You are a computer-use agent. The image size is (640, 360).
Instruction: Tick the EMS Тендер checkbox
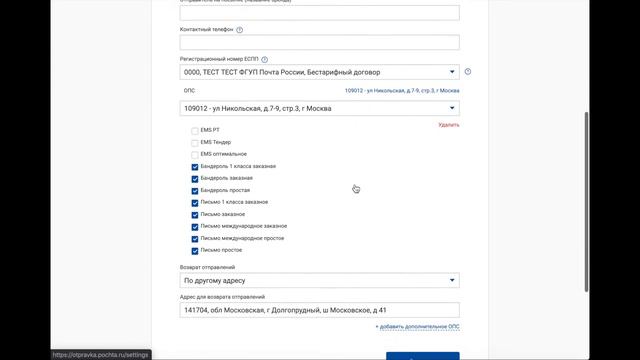coord(195,143)
